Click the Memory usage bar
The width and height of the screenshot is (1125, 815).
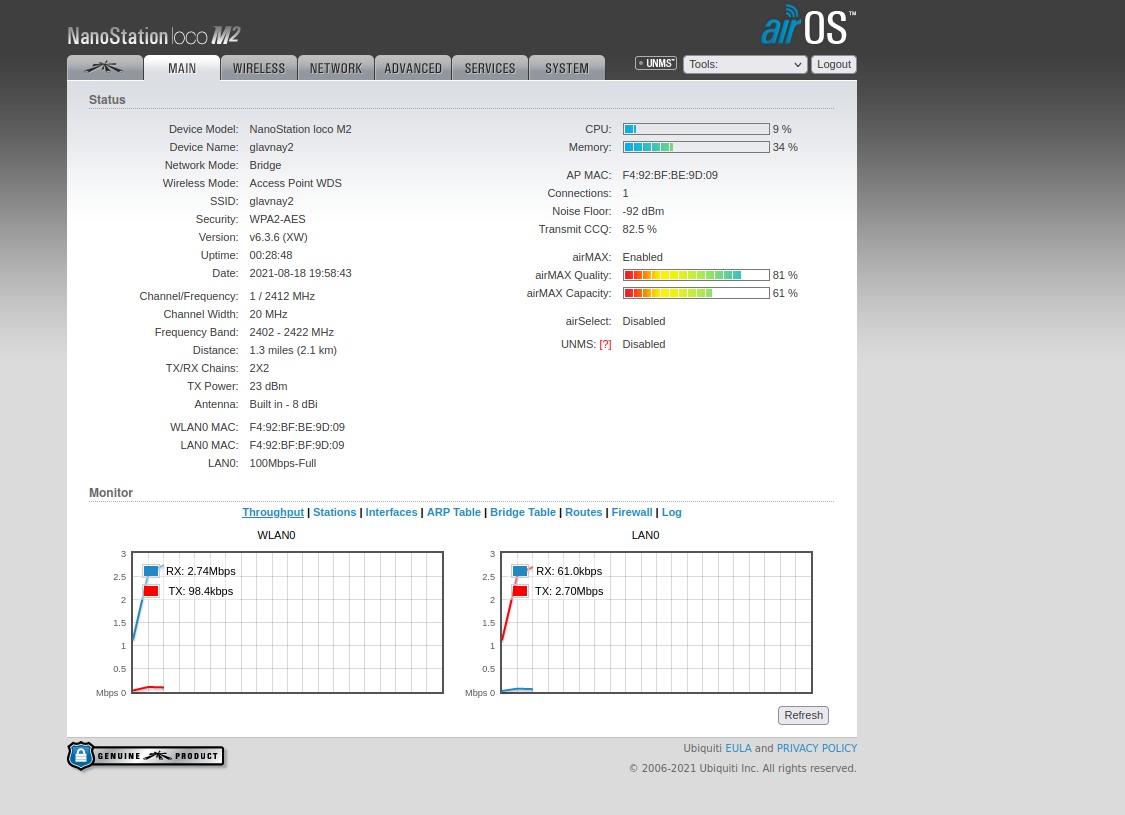click(696, 147)
